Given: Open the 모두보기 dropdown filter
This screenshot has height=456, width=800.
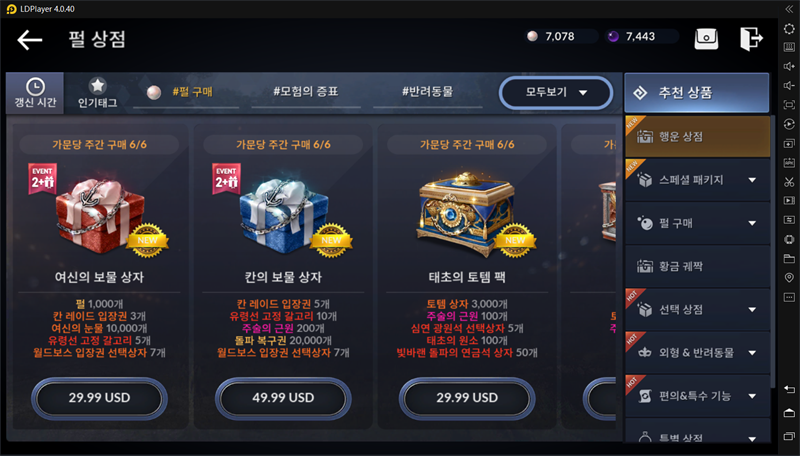Looking at the screenshot, I should coord(556,92).
